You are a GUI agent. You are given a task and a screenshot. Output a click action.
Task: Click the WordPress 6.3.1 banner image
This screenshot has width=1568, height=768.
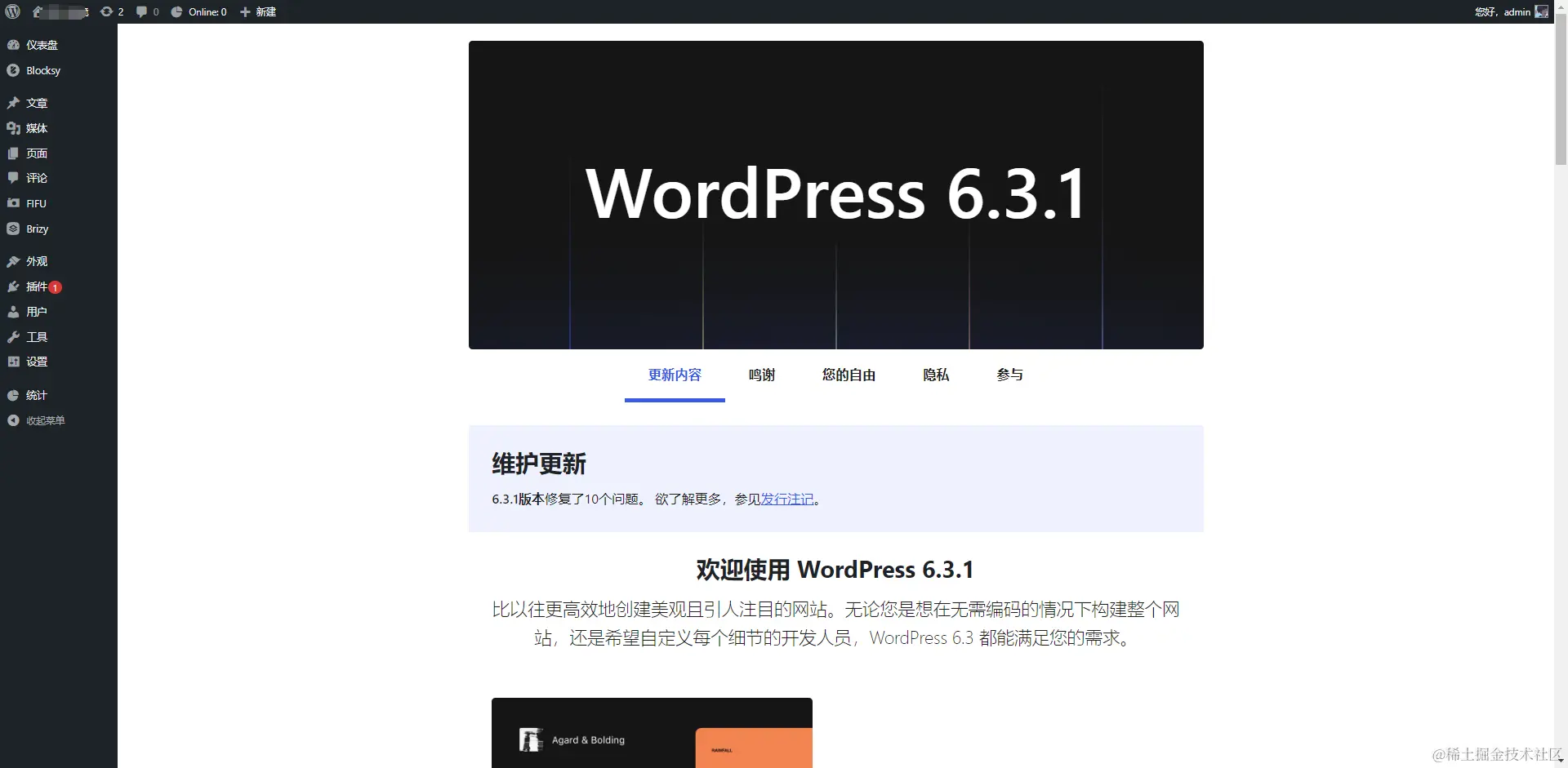[x=836, y=195]
